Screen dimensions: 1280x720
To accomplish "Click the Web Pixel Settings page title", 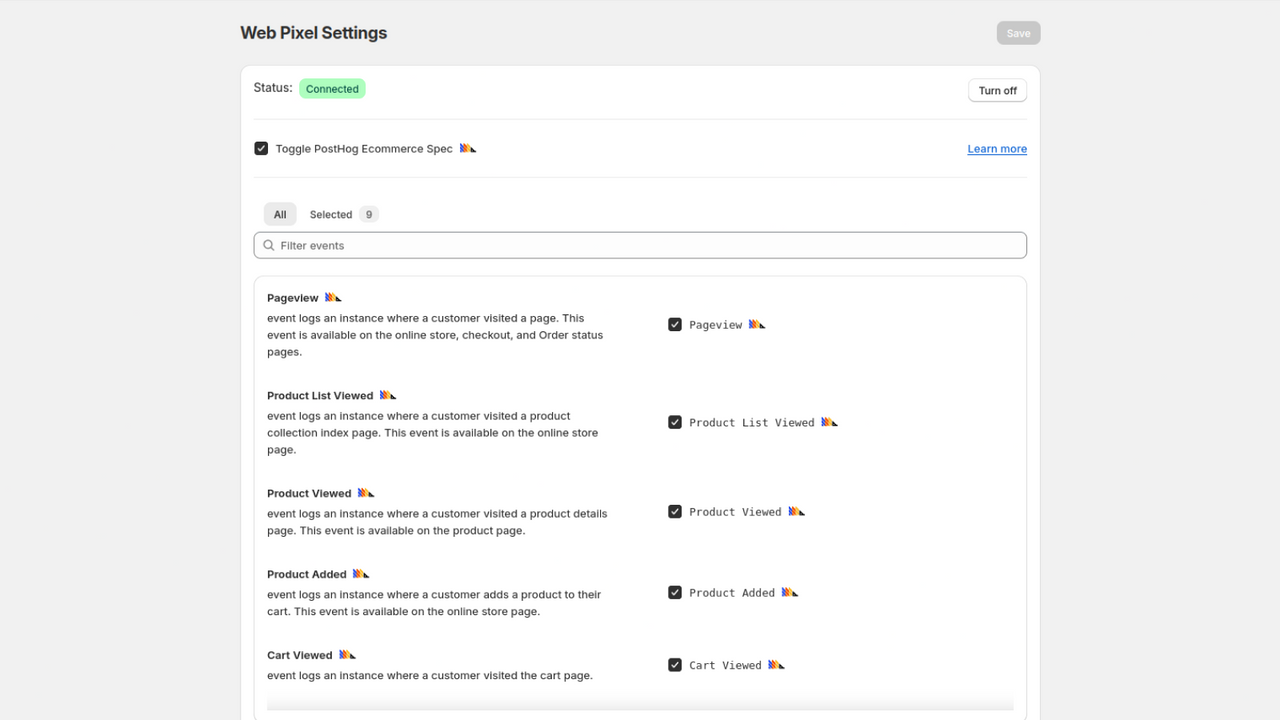I will [314, 33].
